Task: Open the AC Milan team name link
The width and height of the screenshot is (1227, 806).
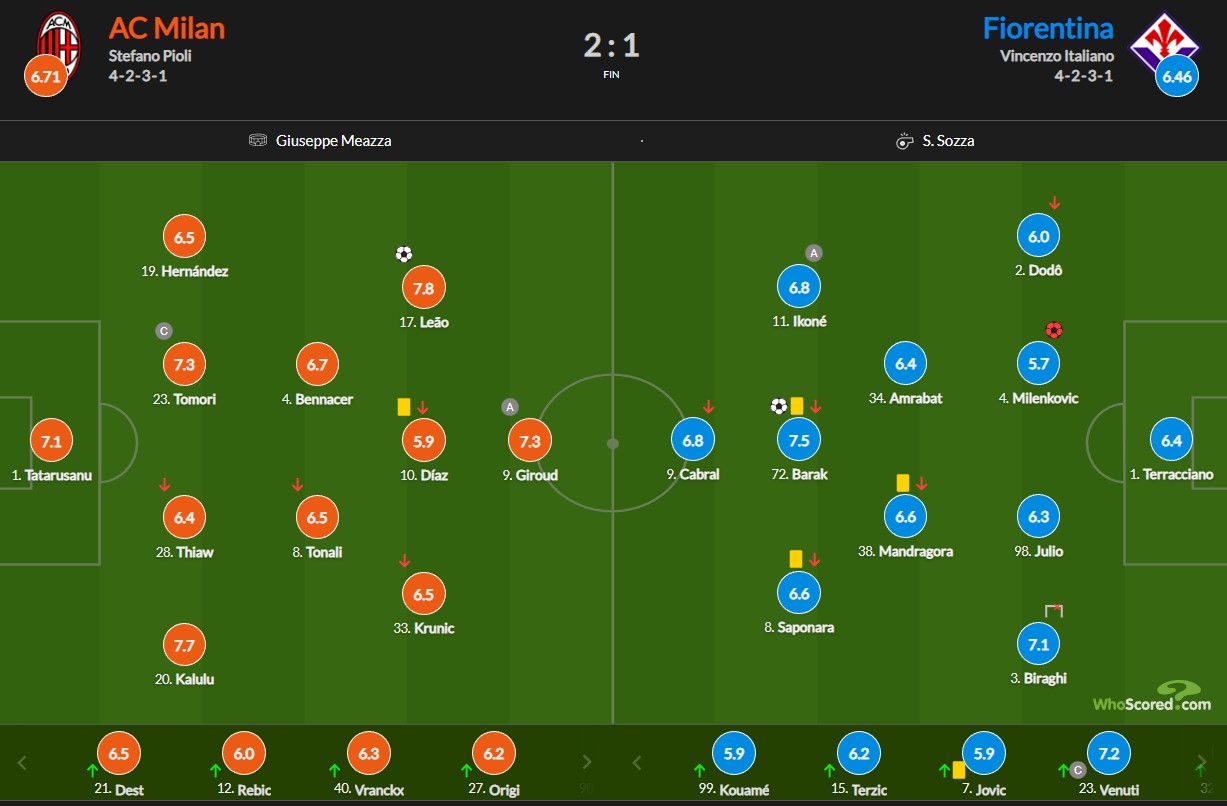Action: (167, 27)
